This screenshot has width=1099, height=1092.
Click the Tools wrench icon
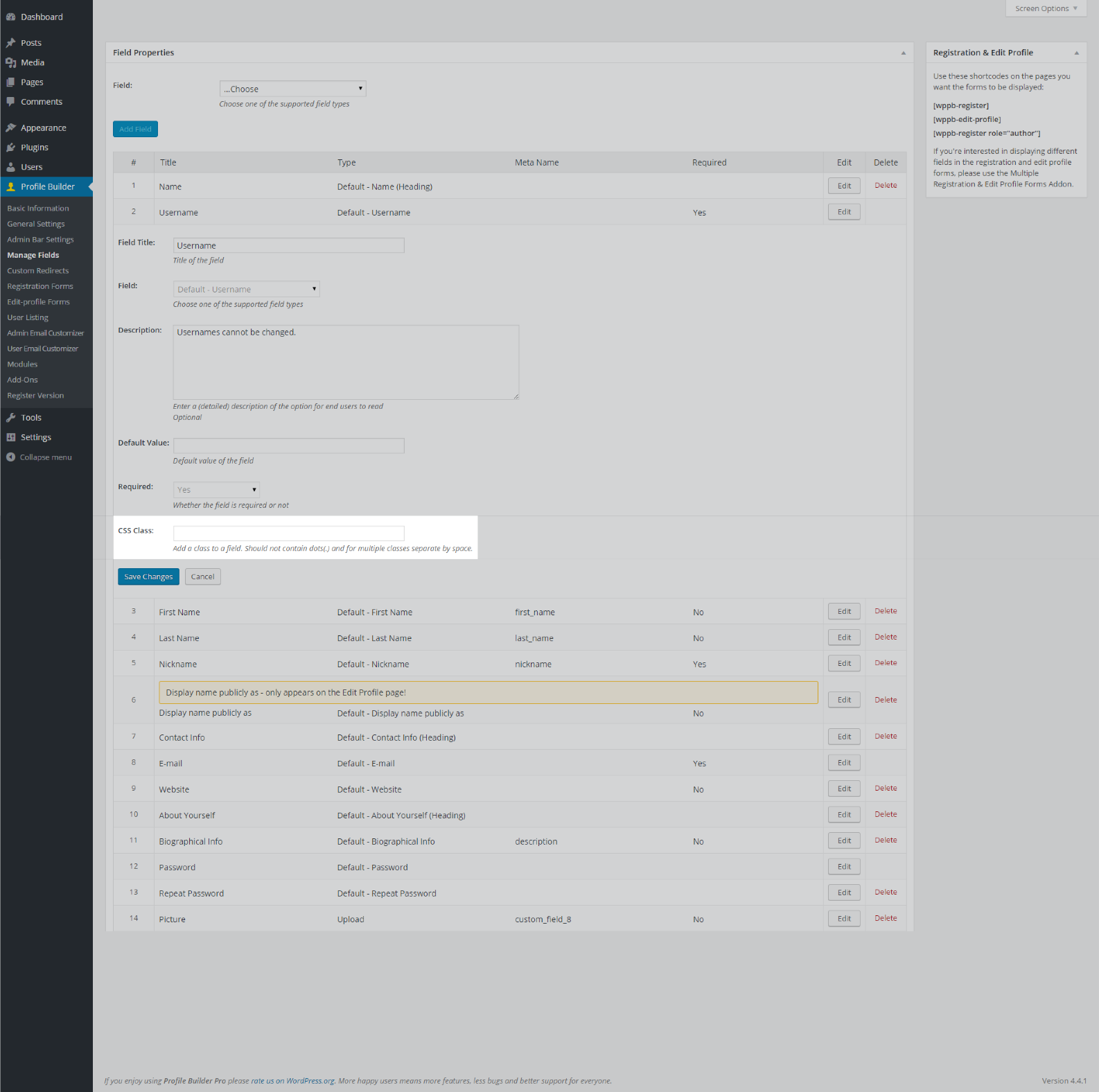pyautogui.click(x=11, y=418)
